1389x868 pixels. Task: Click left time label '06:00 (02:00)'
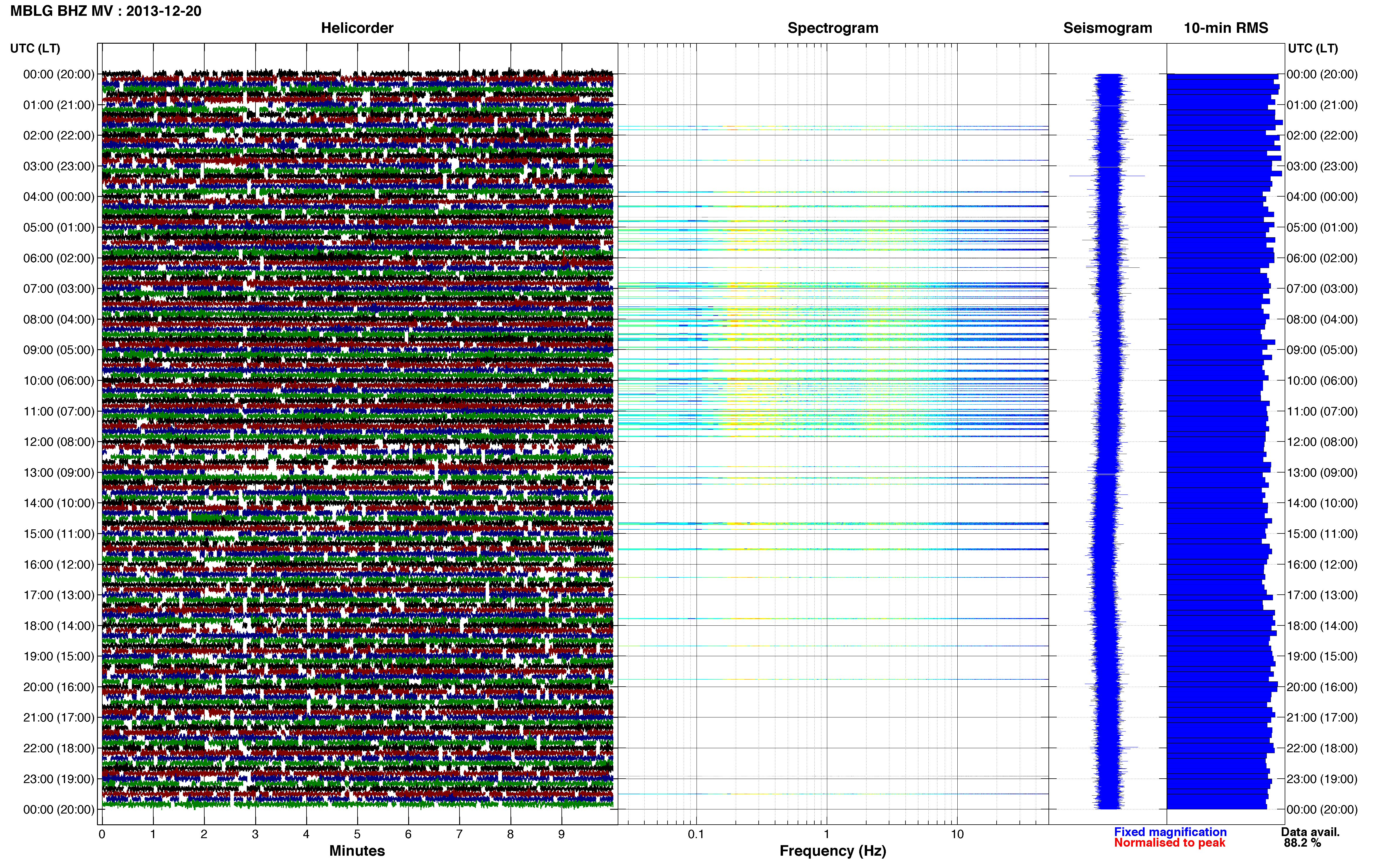(59, 258)
